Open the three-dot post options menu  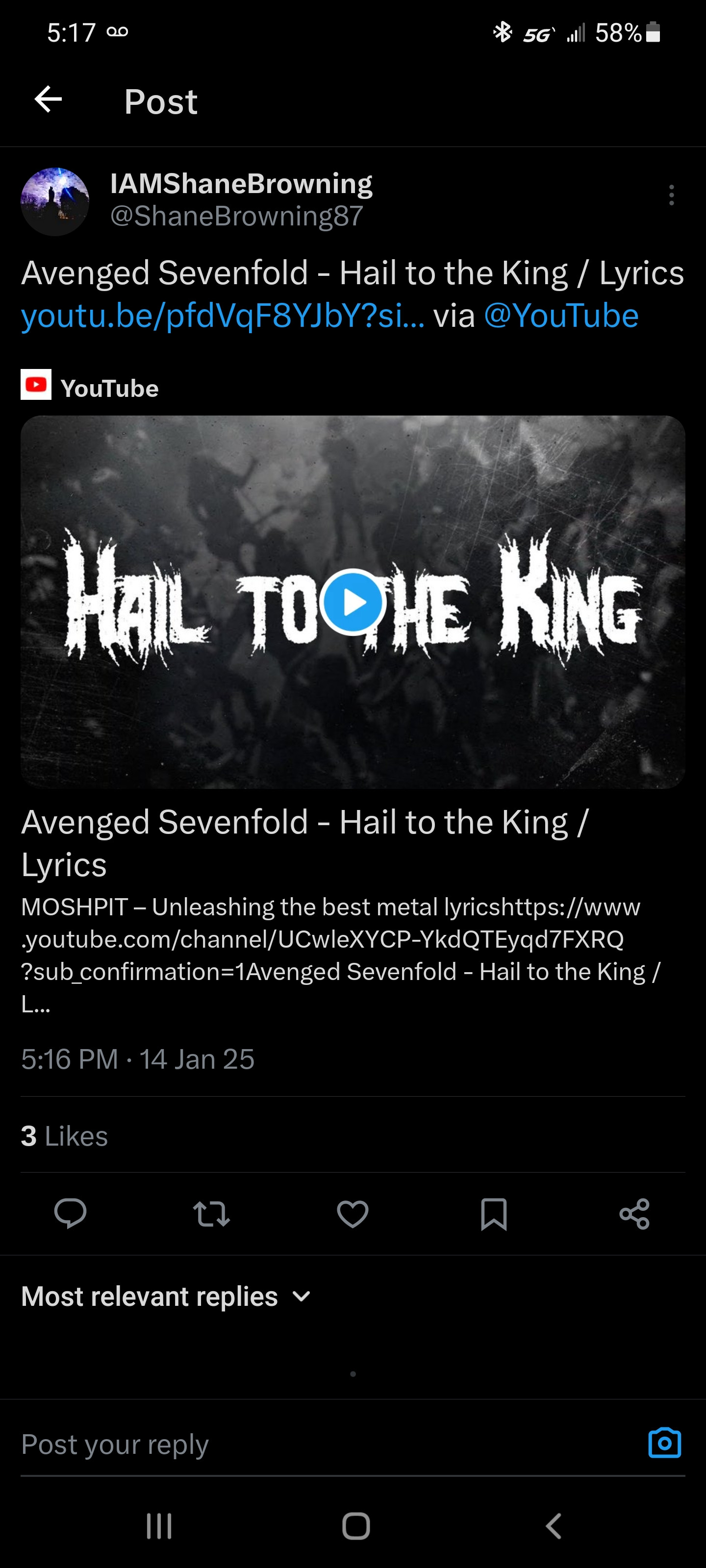[671, 196]
